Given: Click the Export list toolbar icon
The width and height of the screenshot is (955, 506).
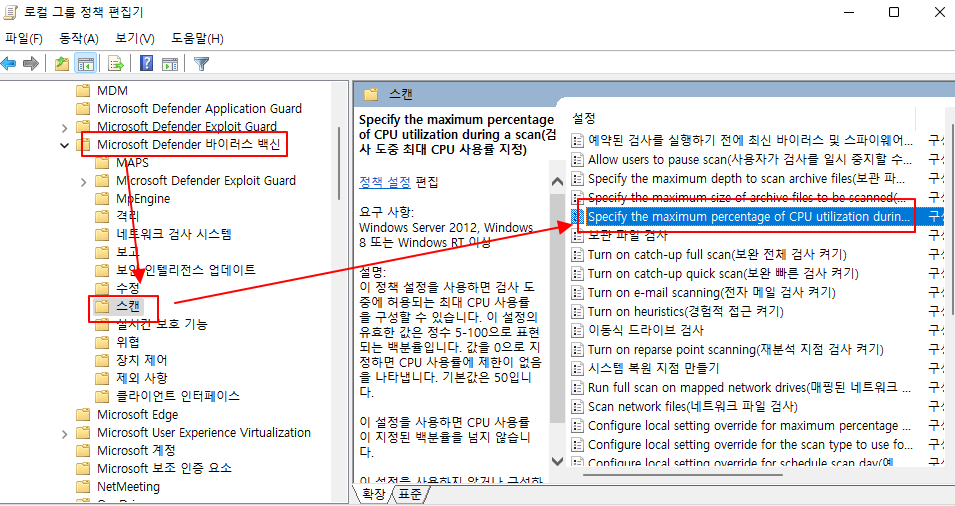Looking at the screenshot, I should point(116,63).
